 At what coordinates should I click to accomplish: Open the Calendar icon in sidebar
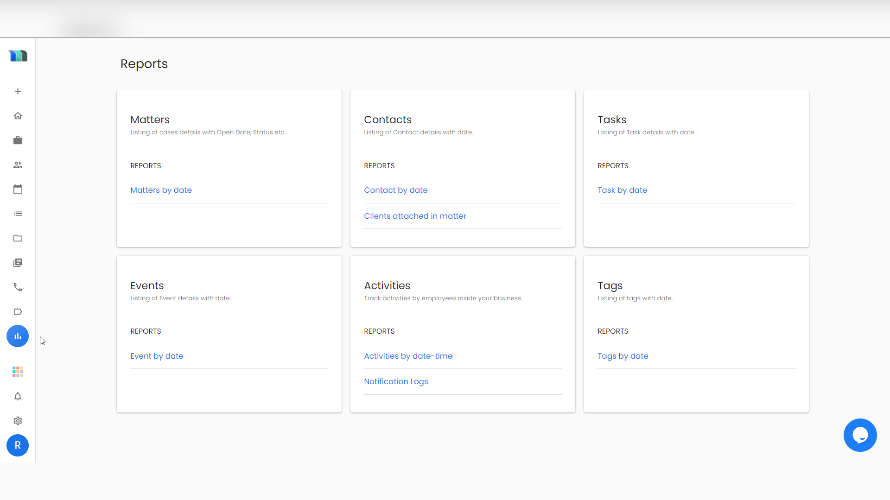click(x=17, y=189)
